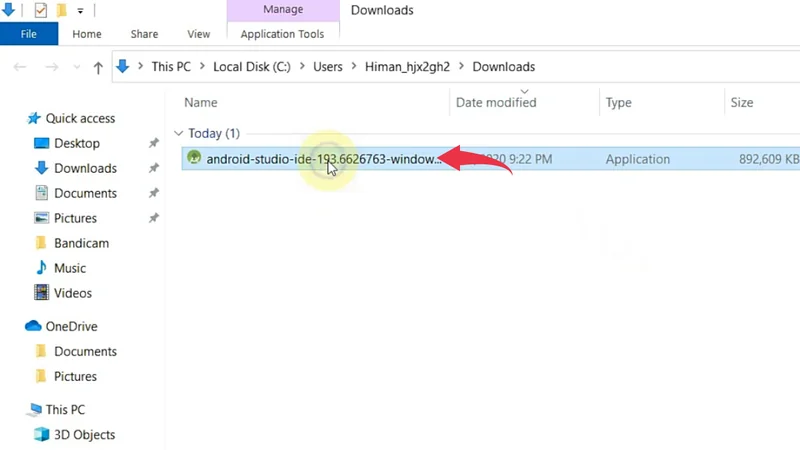
Task: Open Music folder in Quick access
Action: (69, 268)
